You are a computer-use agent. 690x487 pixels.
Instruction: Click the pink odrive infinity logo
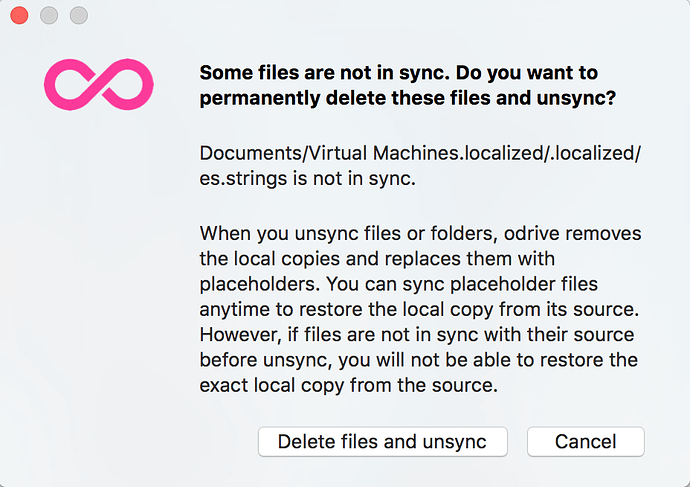click(x=99, y=84)
